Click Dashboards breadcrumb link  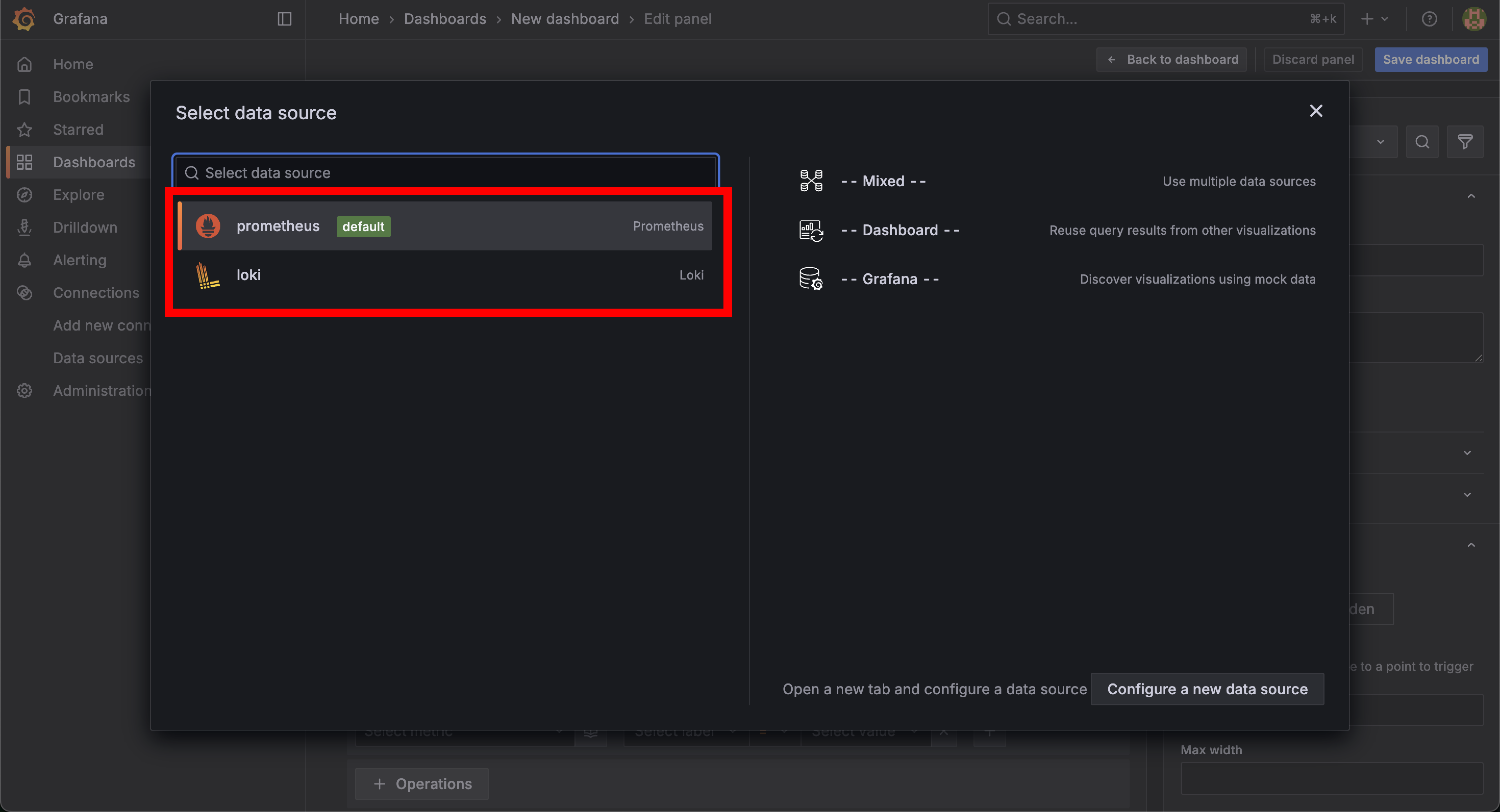[x=445, y=19]
